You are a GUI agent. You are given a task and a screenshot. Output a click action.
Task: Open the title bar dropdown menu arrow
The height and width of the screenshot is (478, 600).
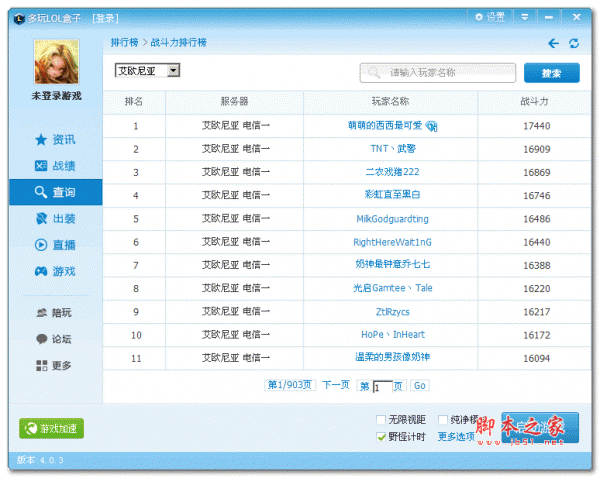pos(525,17)
